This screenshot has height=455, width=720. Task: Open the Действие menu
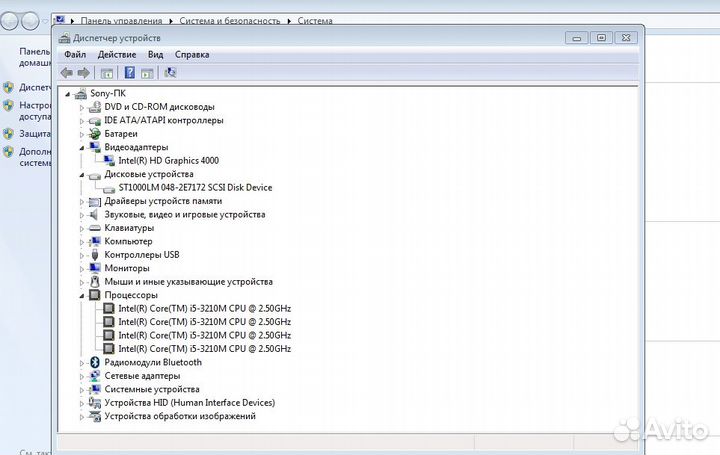click(117, 55)
